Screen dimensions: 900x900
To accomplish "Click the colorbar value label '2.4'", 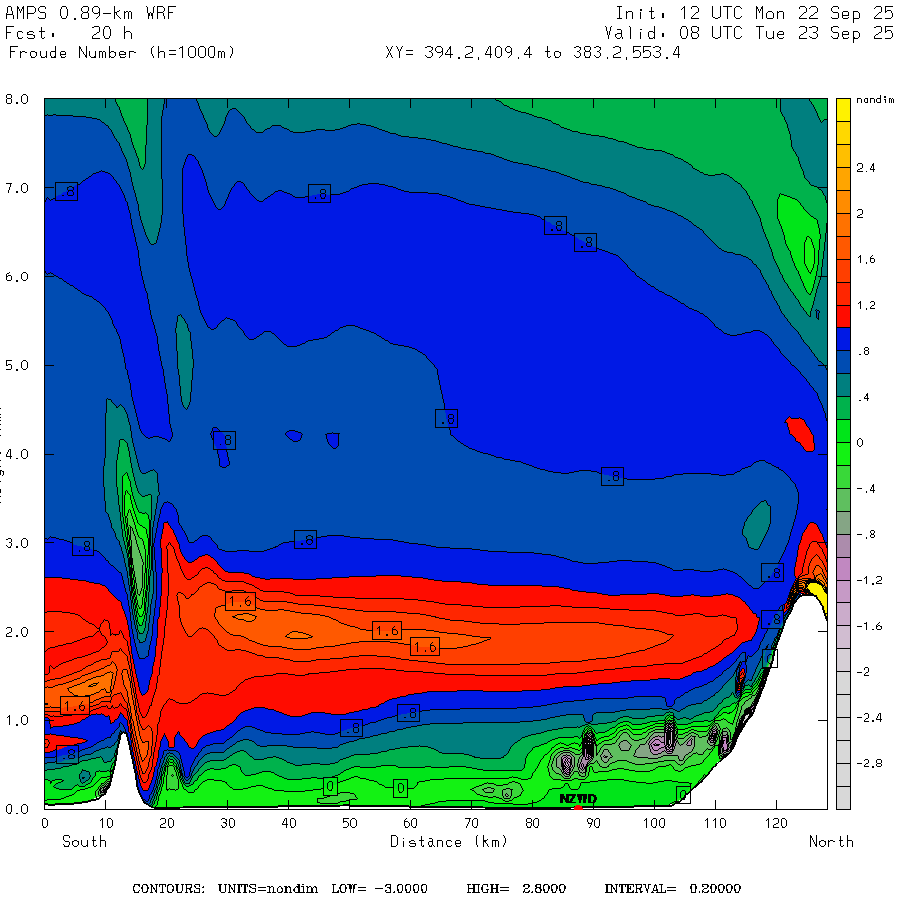I will [866, 168].
